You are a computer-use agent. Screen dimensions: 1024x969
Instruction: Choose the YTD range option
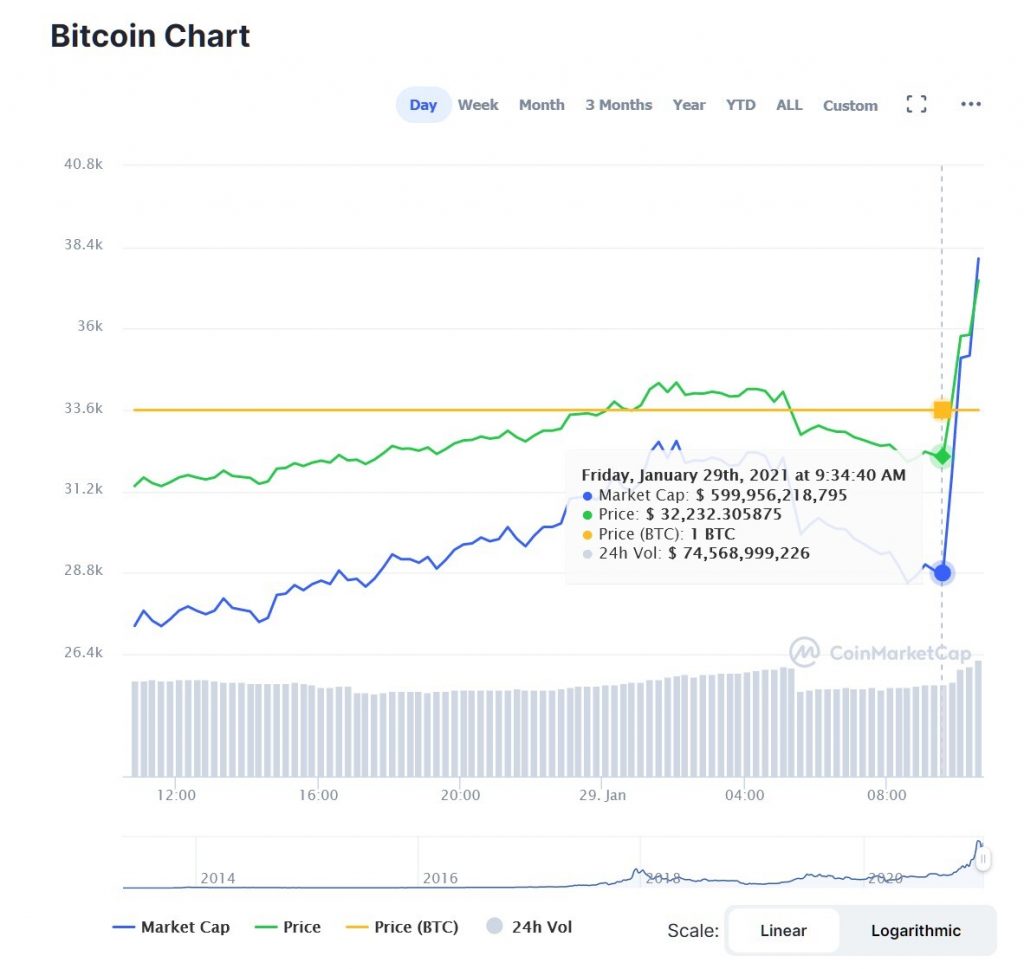pyautogui.click(x=741, y=105)
